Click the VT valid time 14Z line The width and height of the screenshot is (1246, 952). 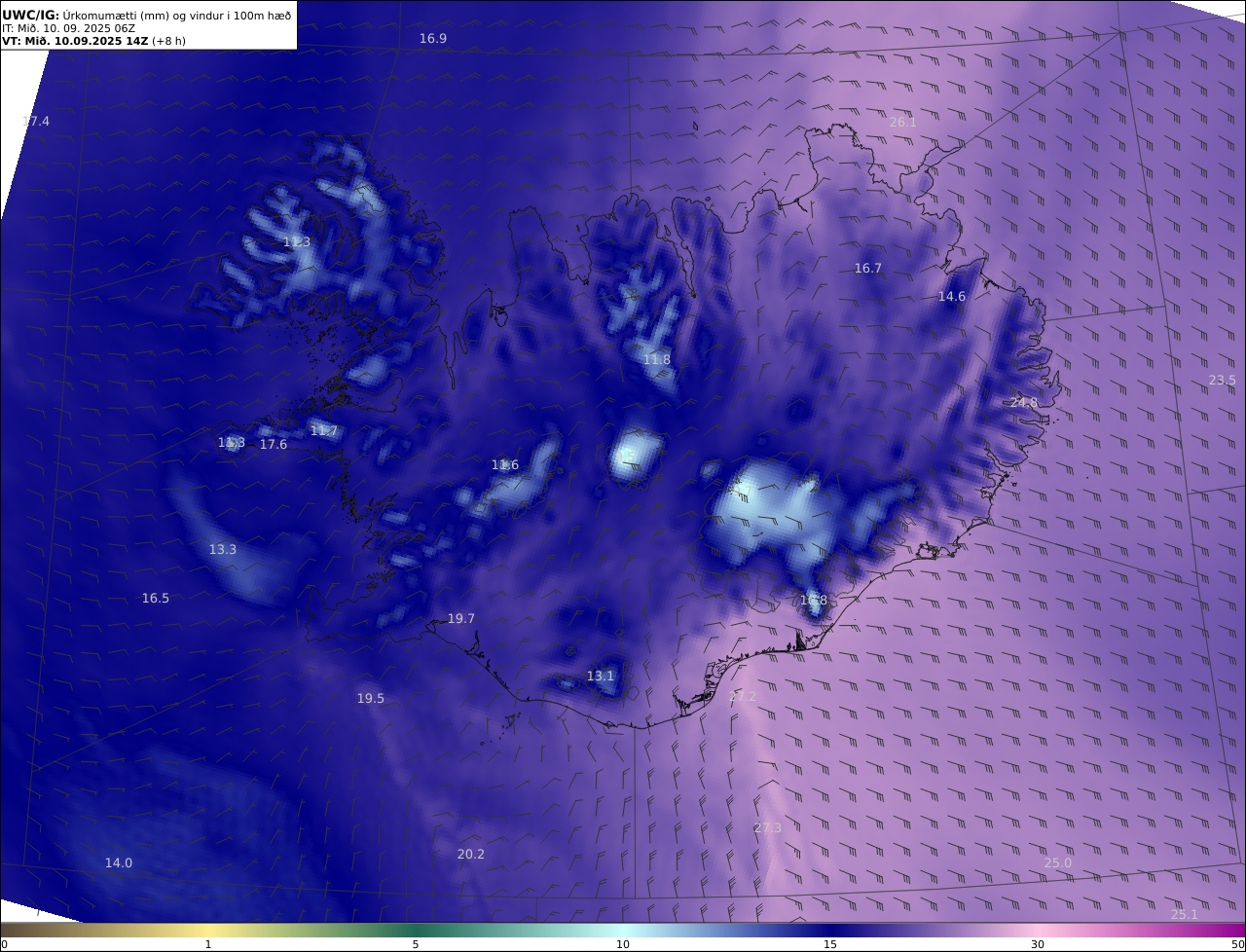coord(93,41)
